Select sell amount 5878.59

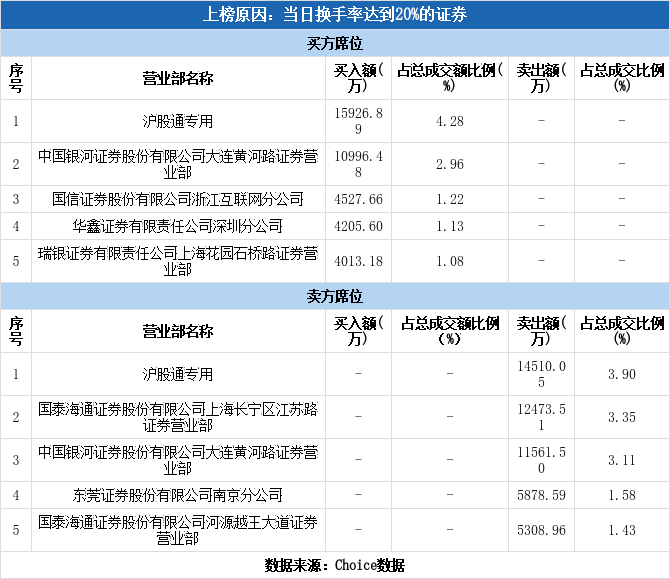point(541,495)
